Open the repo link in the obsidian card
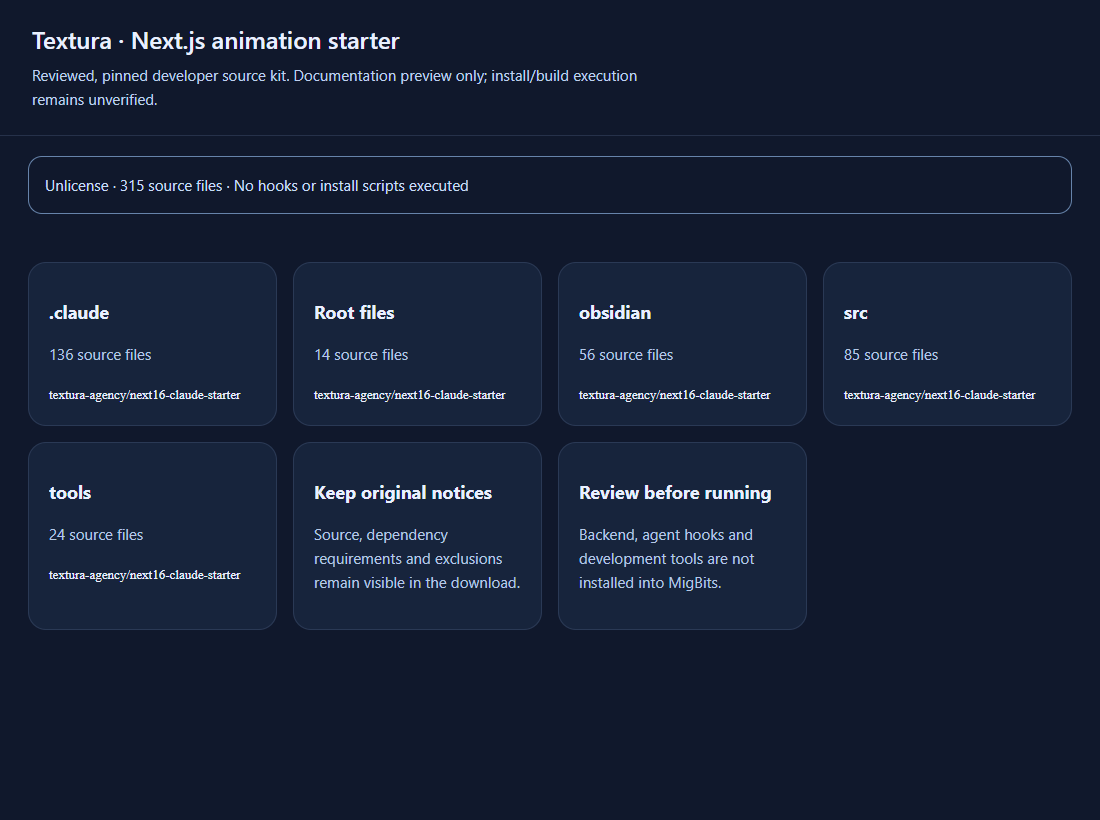1100x820 pixels. pyautogui.click(x=675, y=395)
